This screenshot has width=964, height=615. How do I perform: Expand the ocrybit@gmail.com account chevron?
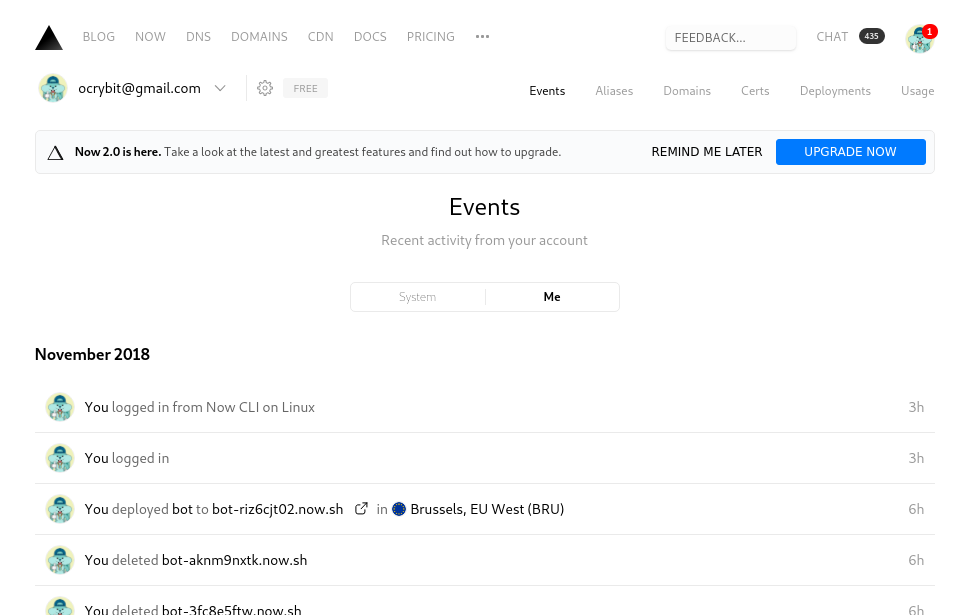220,88
